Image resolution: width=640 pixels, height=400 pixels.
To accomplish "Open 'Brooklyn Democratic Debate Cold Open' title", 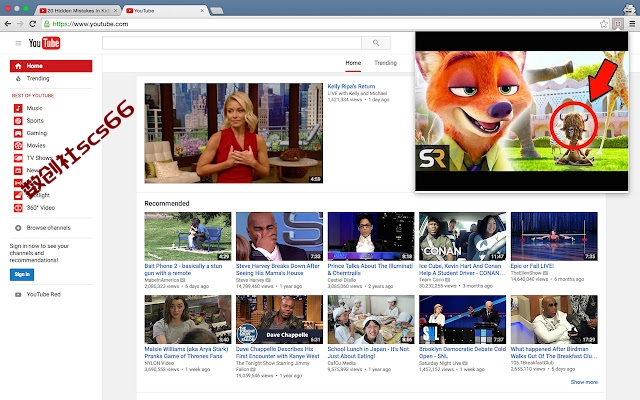I will (462, 353).
